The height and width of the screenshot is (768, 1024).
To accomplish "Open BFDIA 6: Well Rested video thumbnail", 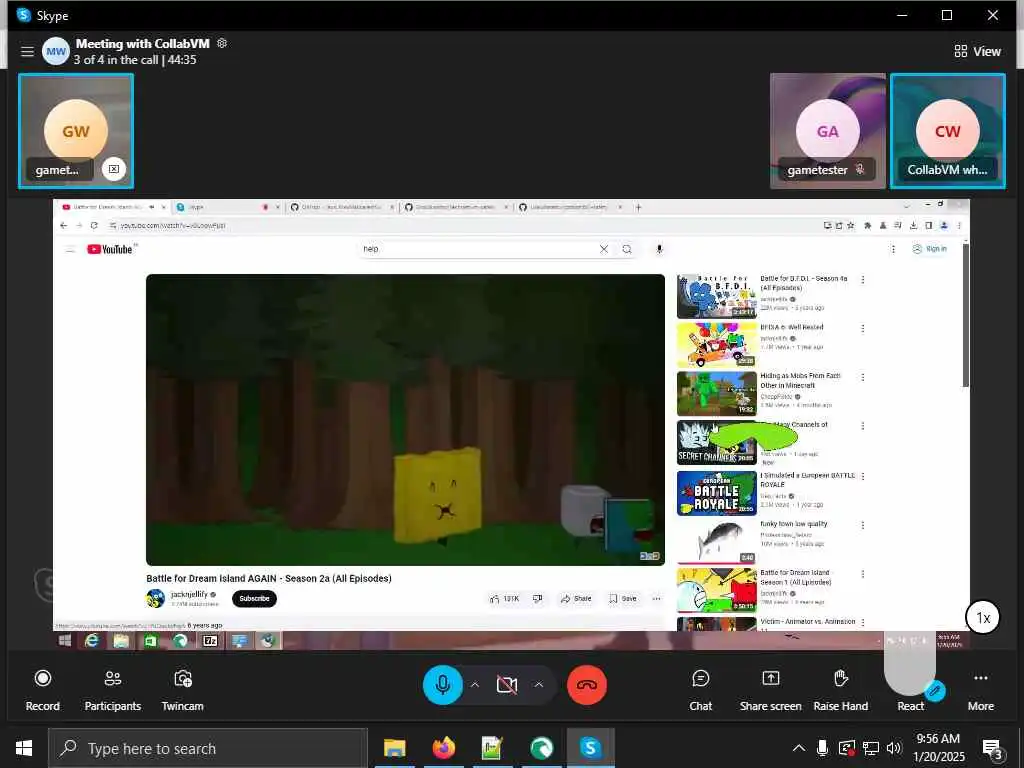I will click(716, 345).
